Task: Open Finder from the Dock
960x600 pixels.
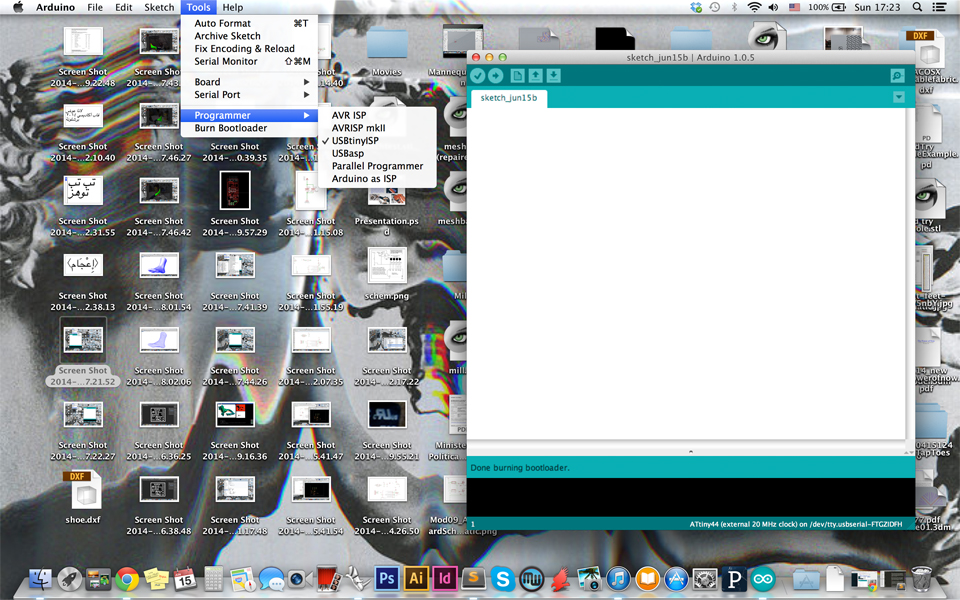Action: [x=41, y=579]
